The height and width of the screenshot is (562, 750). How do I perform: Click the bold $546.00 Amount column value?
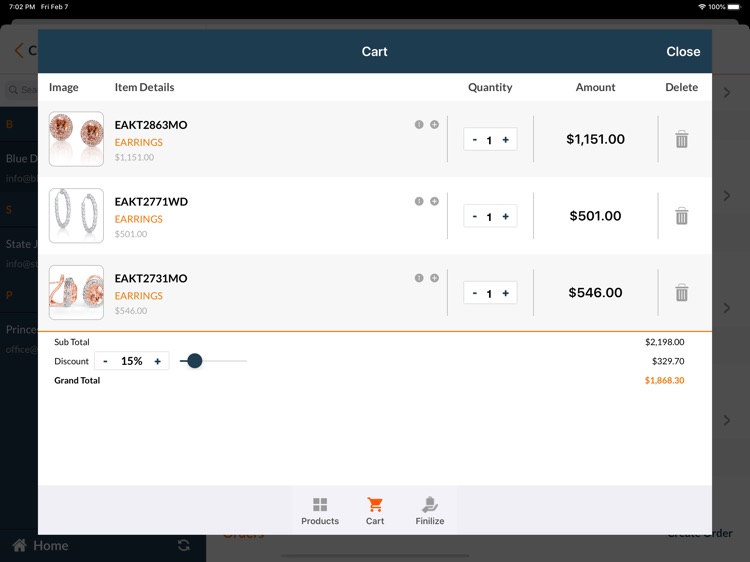(596, 292)
